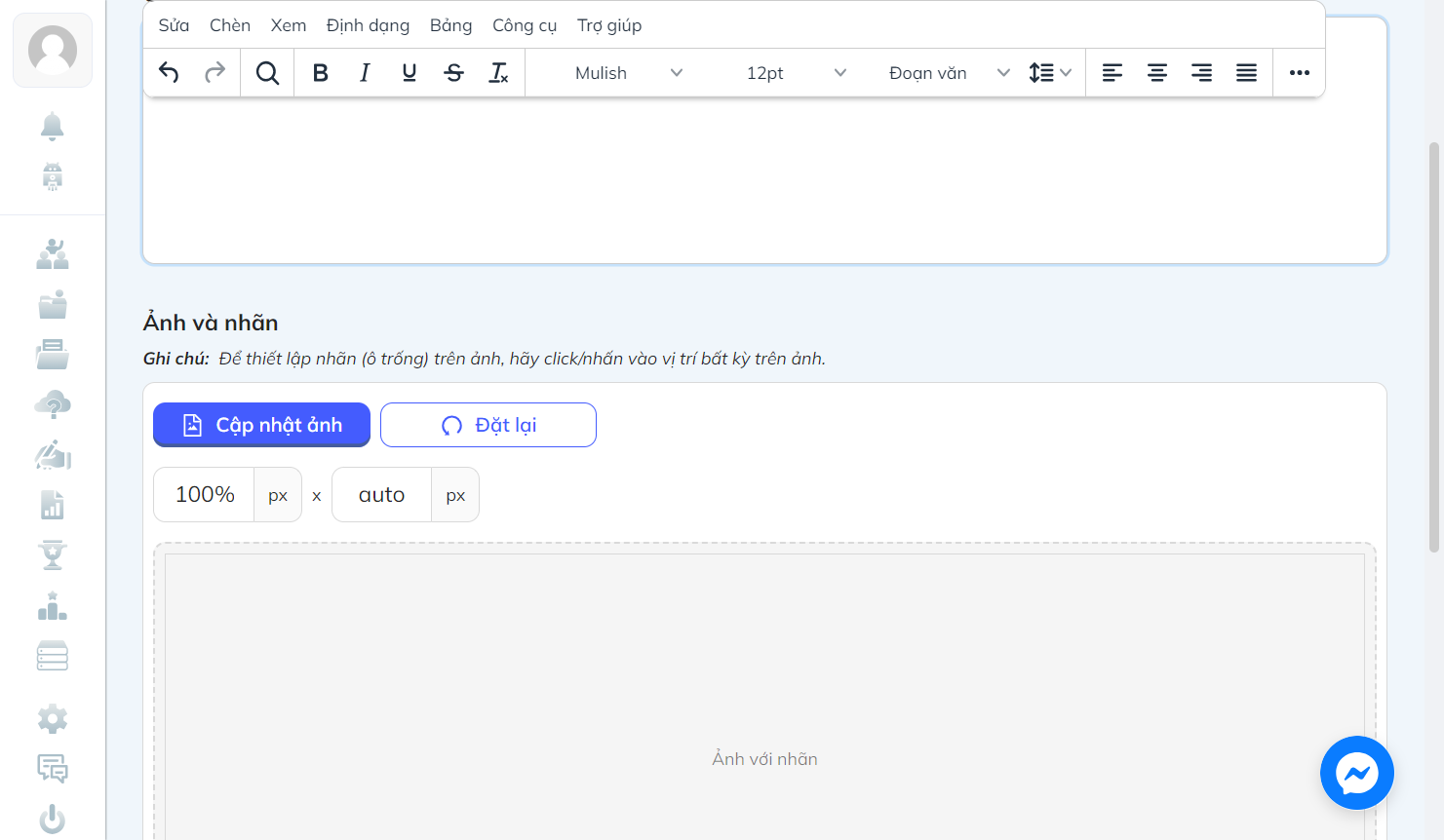Open the Định dạng menu
This screenshot has height=840, width=1444.
368,25
